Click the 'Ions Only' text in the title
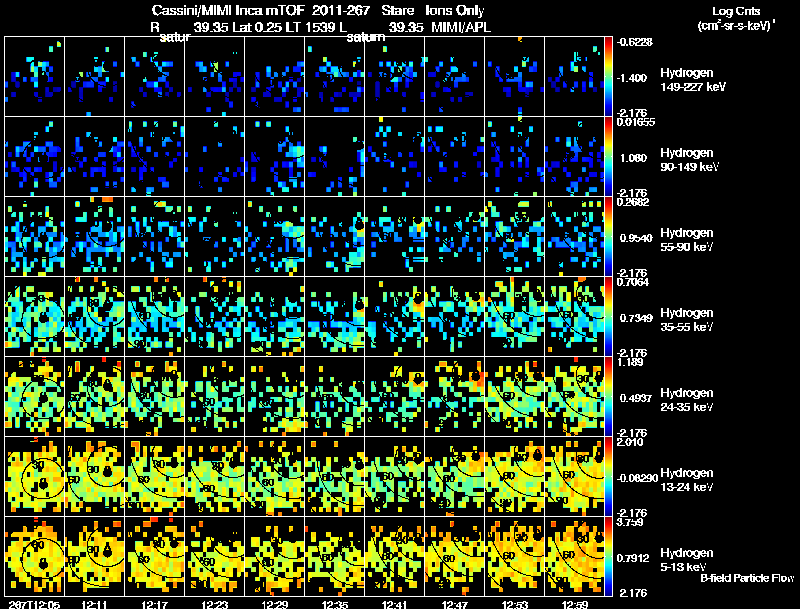 pyautogui.click(x=455, y=10)
